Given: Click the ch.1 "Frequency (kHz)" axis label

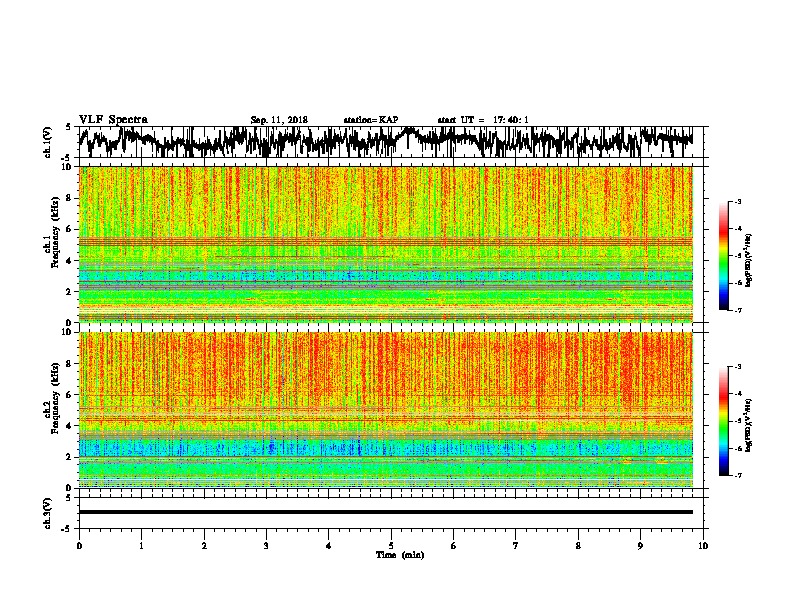Looking at the screenshot, I should (55, 233).
